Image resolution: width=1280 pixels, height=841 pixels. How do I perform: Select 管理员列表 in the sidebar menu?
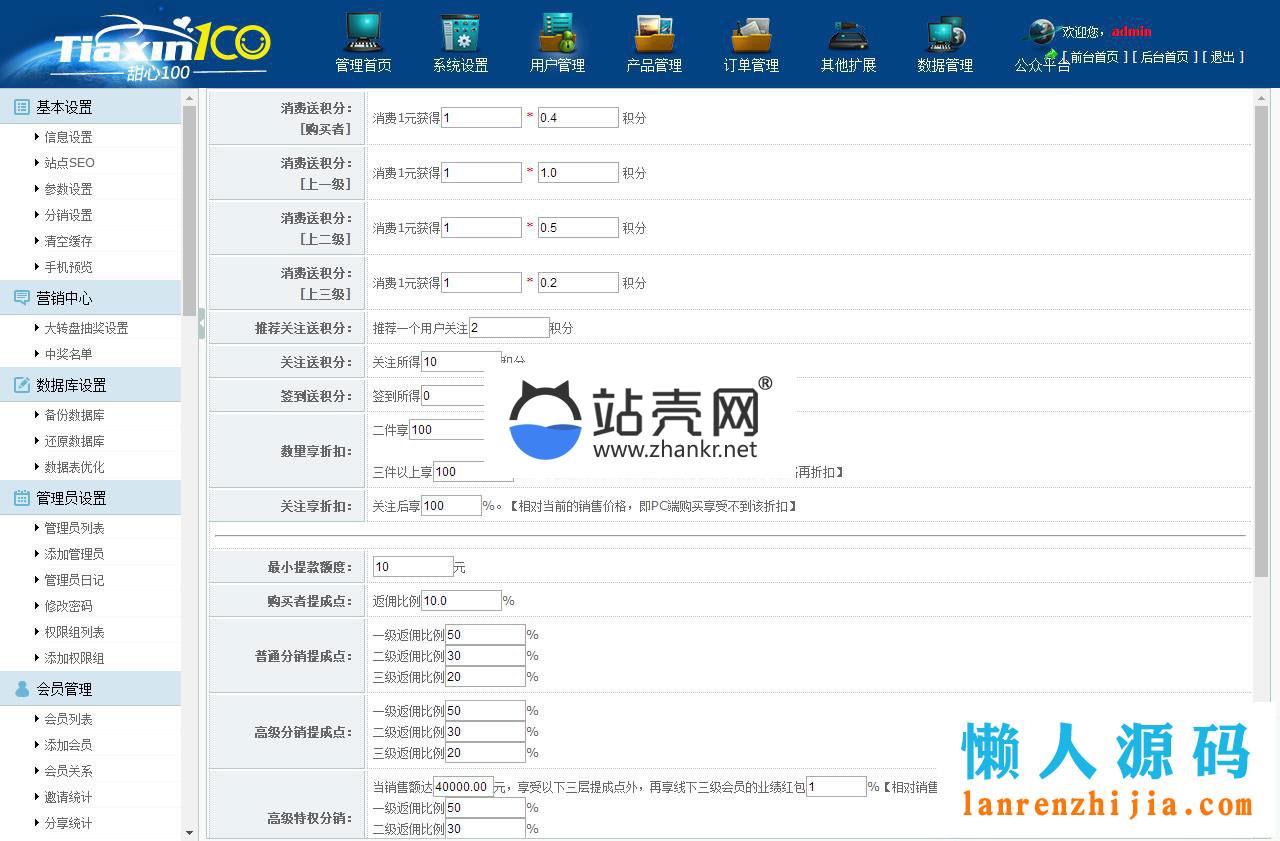[74, 528]
